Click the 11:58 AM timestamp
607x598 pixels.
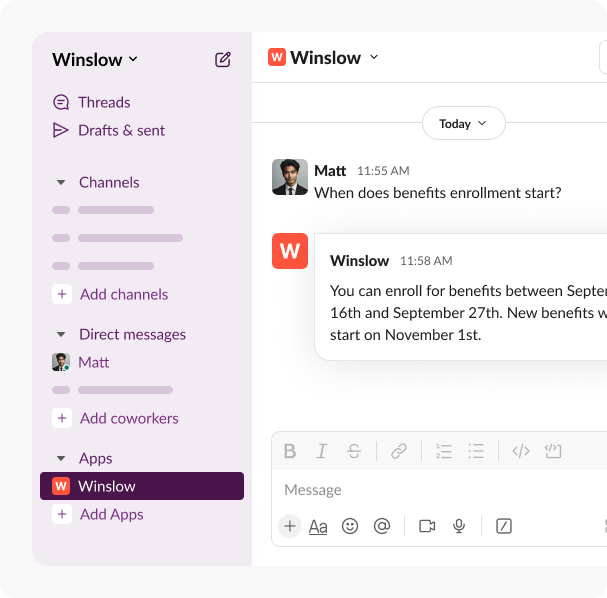pyautogui.click(x=426, y=261)
